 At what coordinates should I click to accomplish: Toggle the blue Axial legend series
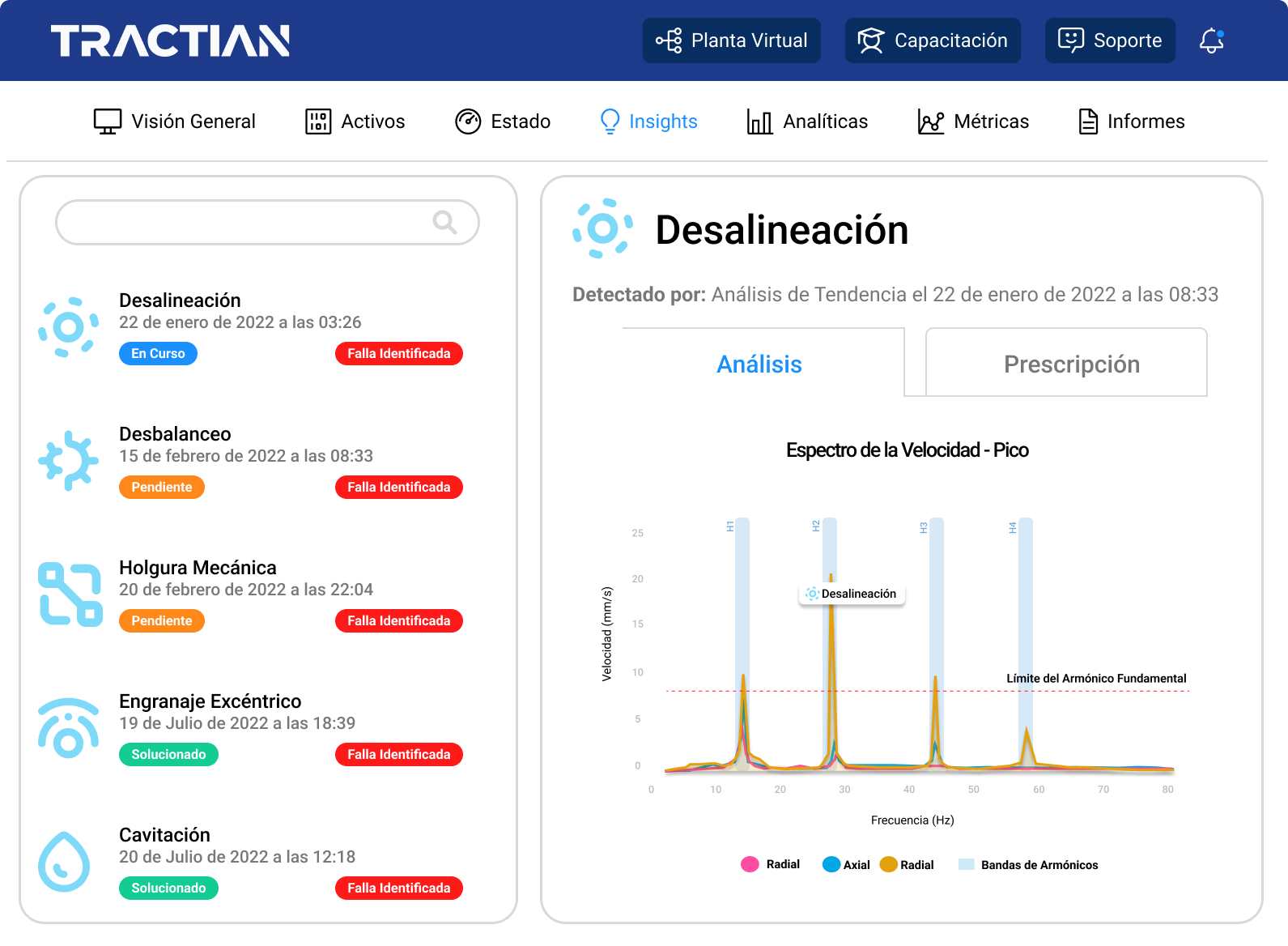point(846,864)
